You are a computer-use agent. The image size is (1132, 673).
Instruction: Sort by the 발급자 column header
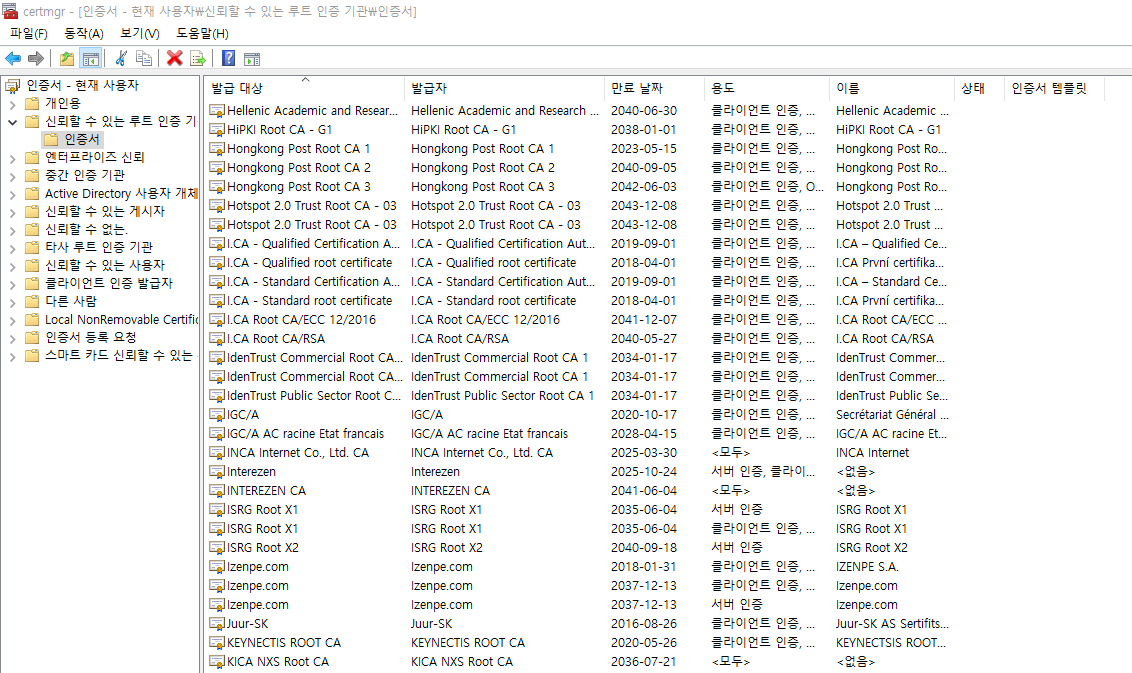click(503, 88)
